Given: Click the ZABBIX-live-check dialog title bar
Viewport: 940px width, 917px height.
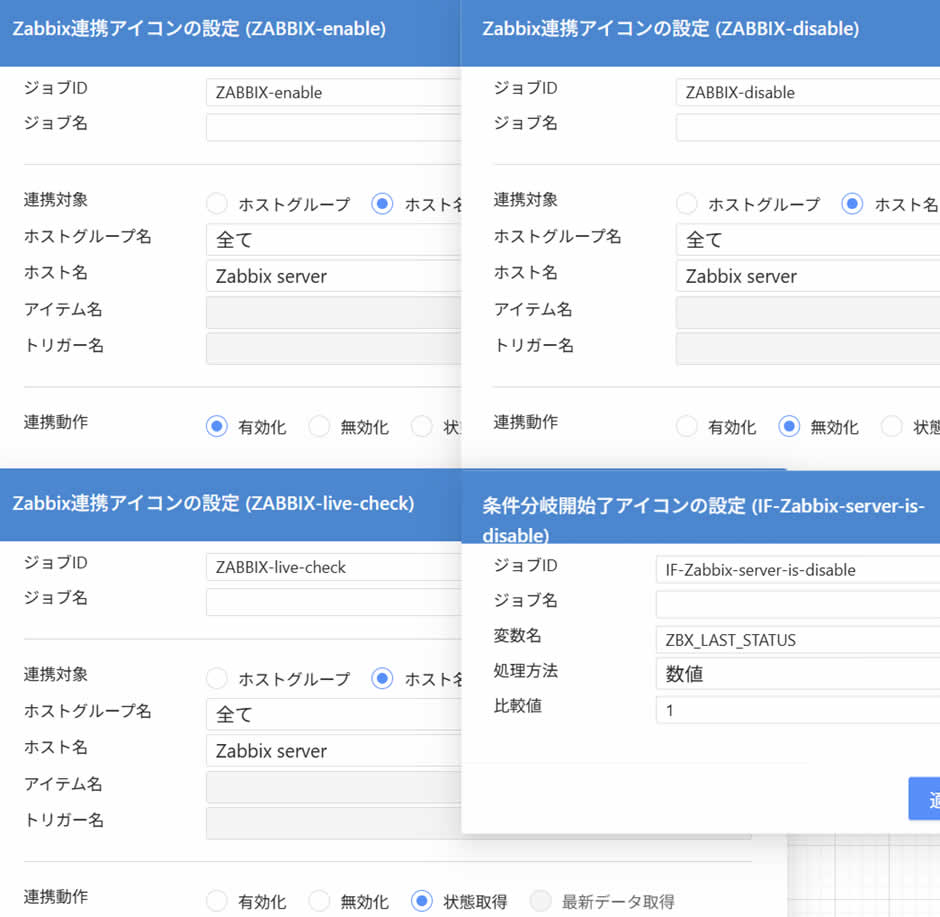Looking at the screenshot, I should click(230, 504).
